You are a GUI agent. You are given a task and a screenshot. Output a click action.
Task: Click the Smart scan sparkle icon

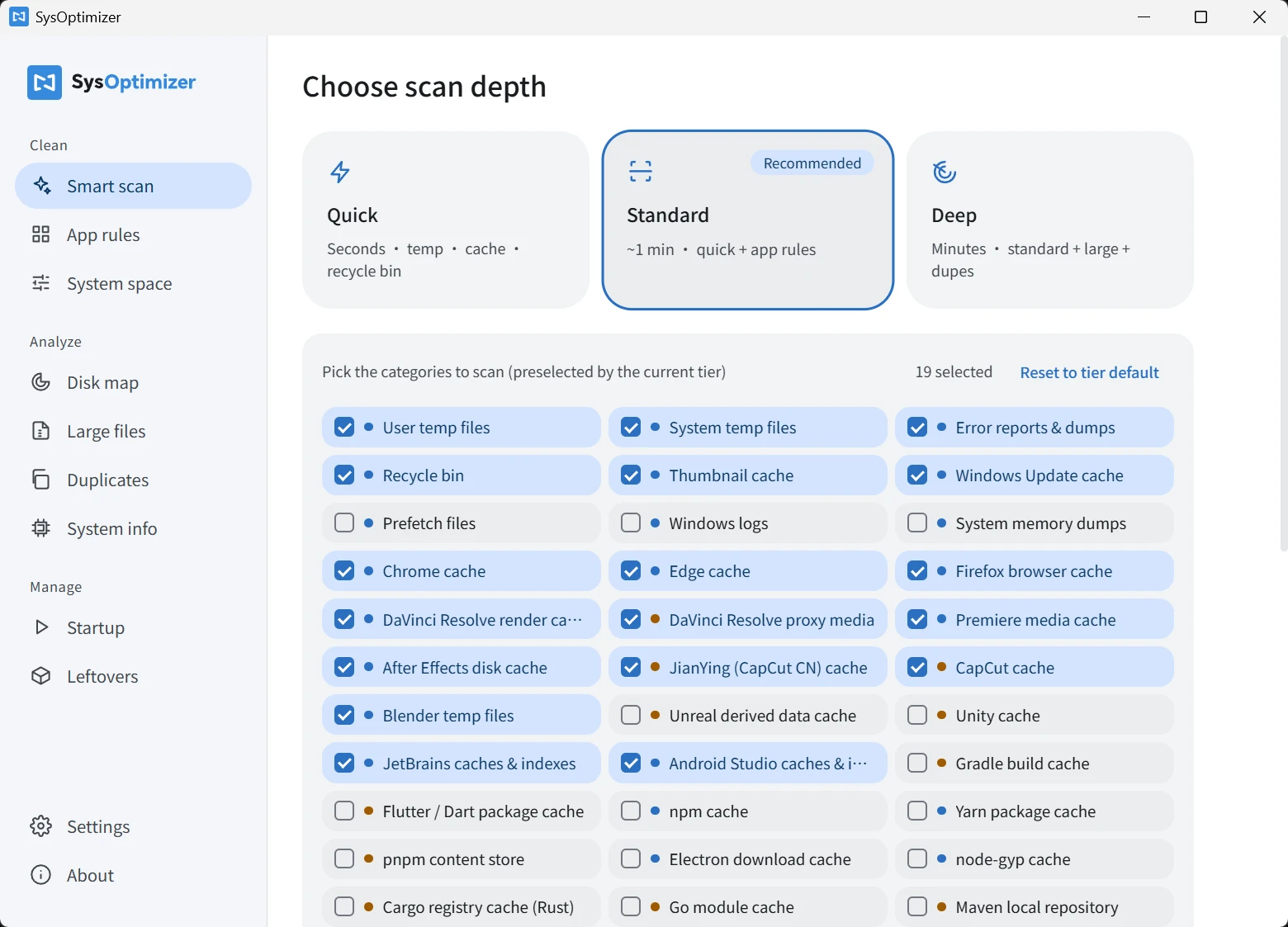42,186
